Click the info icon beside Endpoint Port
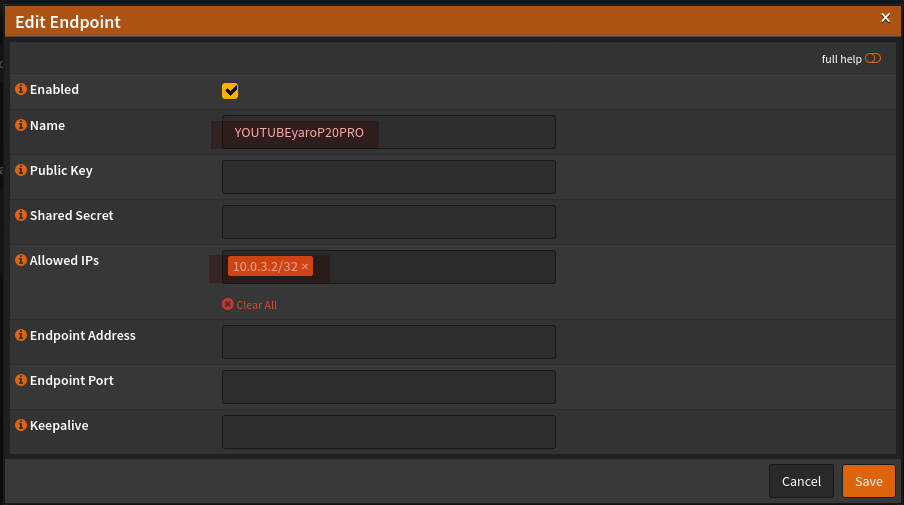904x505 pixels. 21,381
